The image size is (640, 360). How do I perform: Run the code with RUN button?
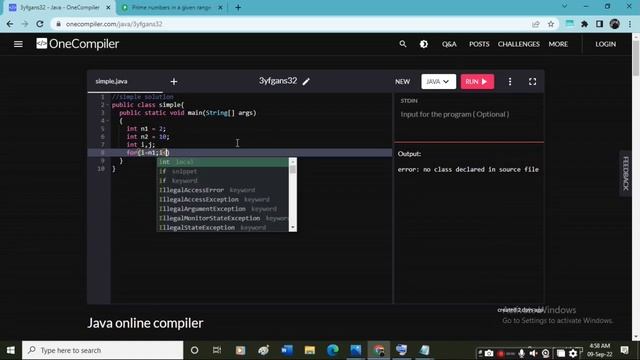(x=477, y=82)
